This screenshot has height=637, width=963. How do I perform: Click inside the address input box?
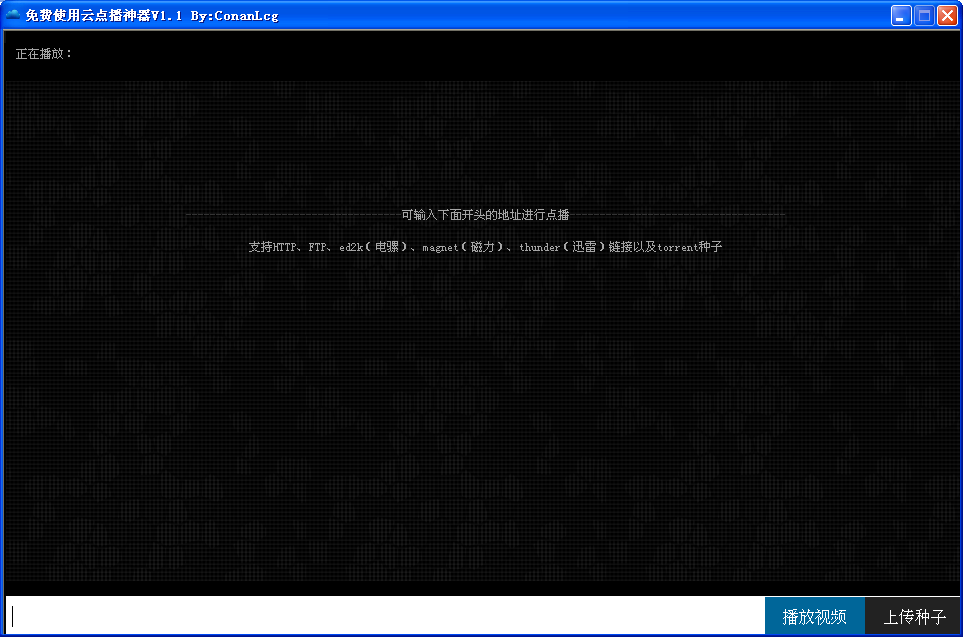380,615
